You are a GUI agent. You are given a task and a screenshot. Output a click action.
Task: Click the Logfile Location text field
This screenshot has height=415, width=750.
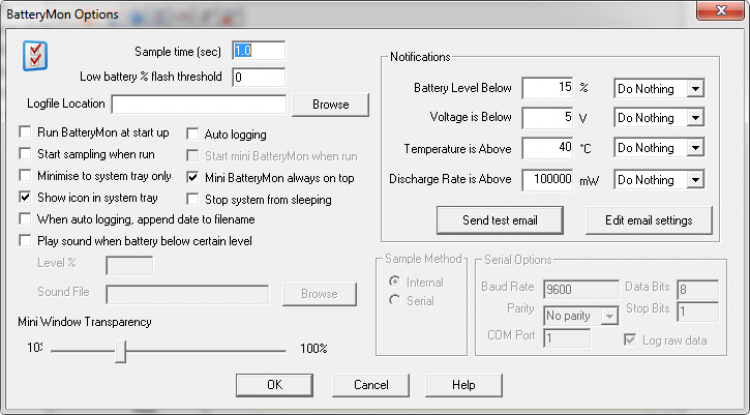[199, 104]
